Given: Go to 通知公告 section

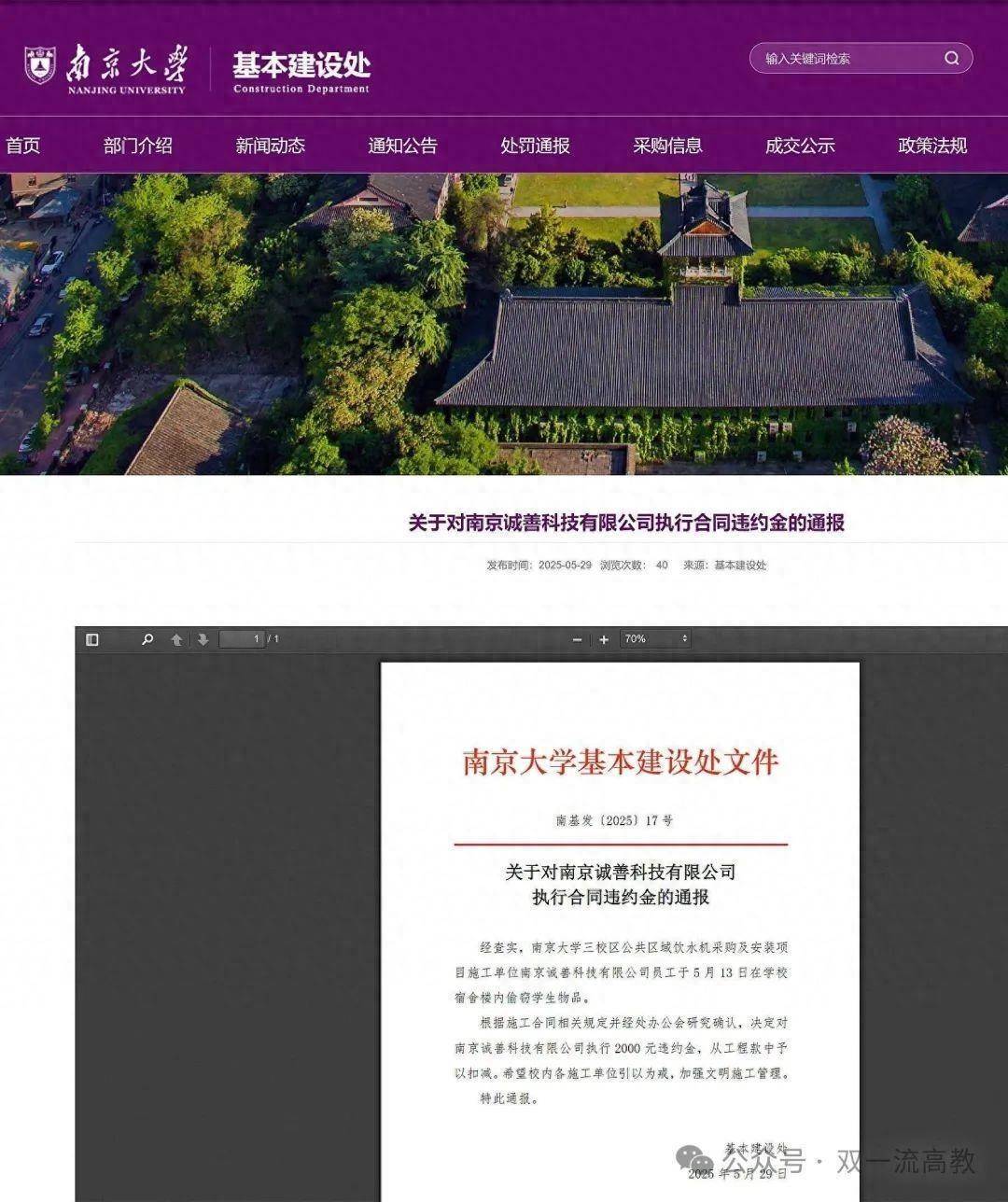Looking at the screenshot, I should click(402, 146).
